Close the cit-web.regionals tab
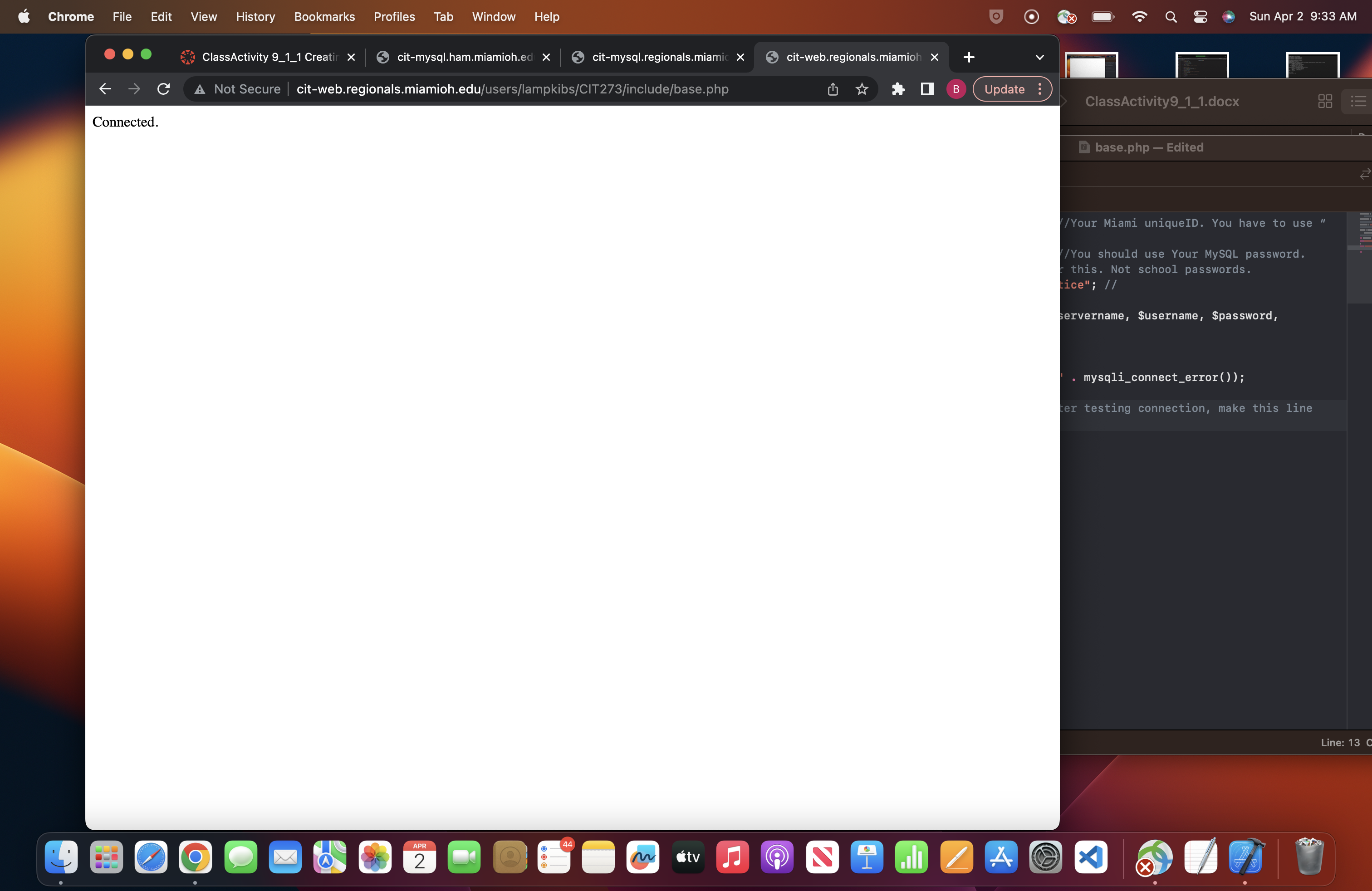This screenshot has height=891, width=1372. [935, 57]
